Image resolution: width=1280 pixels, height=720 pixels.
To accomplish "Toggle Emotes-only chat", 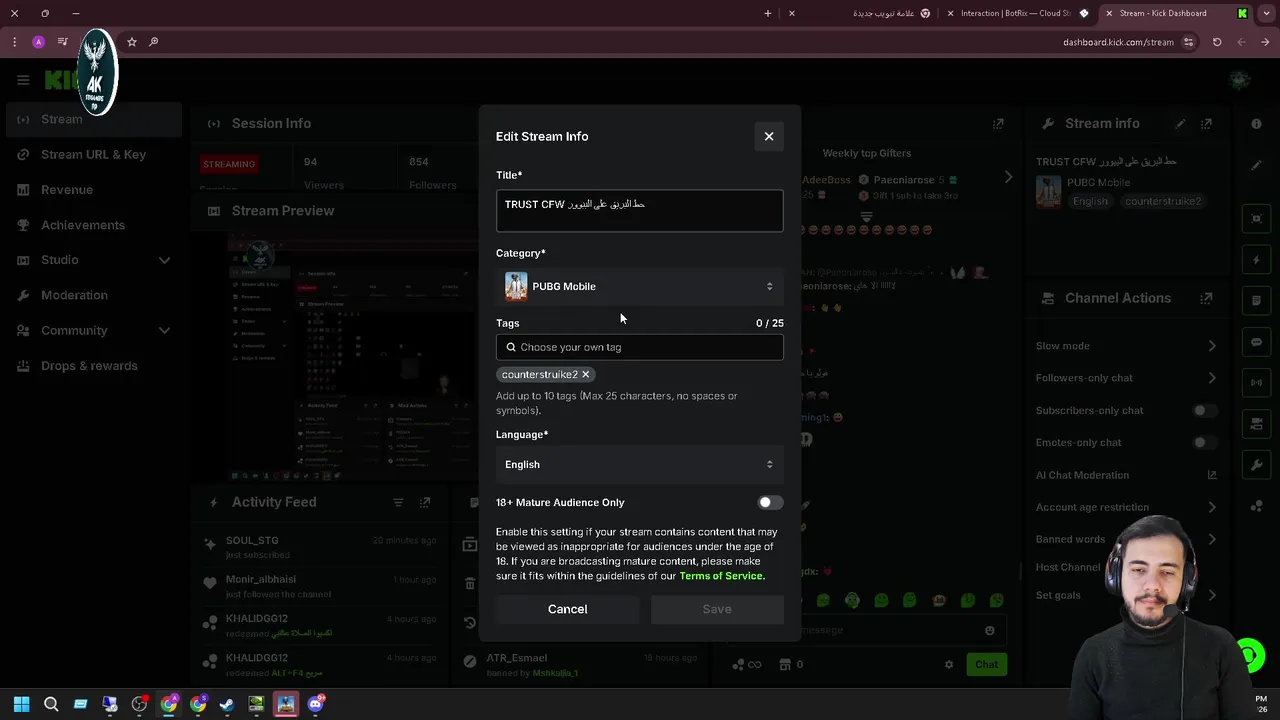I will point(1206,442).
